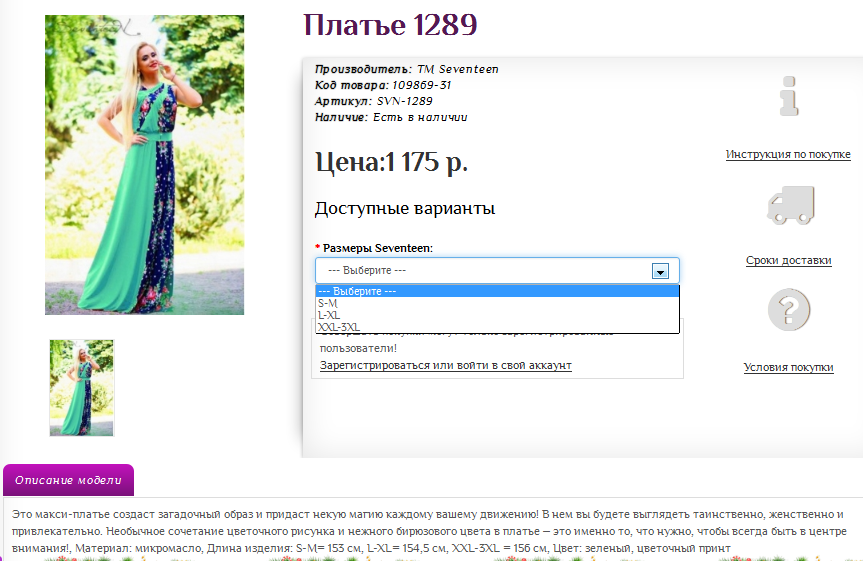This screenshot has width=863, height=561.
Task: Click Наличие: Есть в наличии text
Action: tap(391, 117)
